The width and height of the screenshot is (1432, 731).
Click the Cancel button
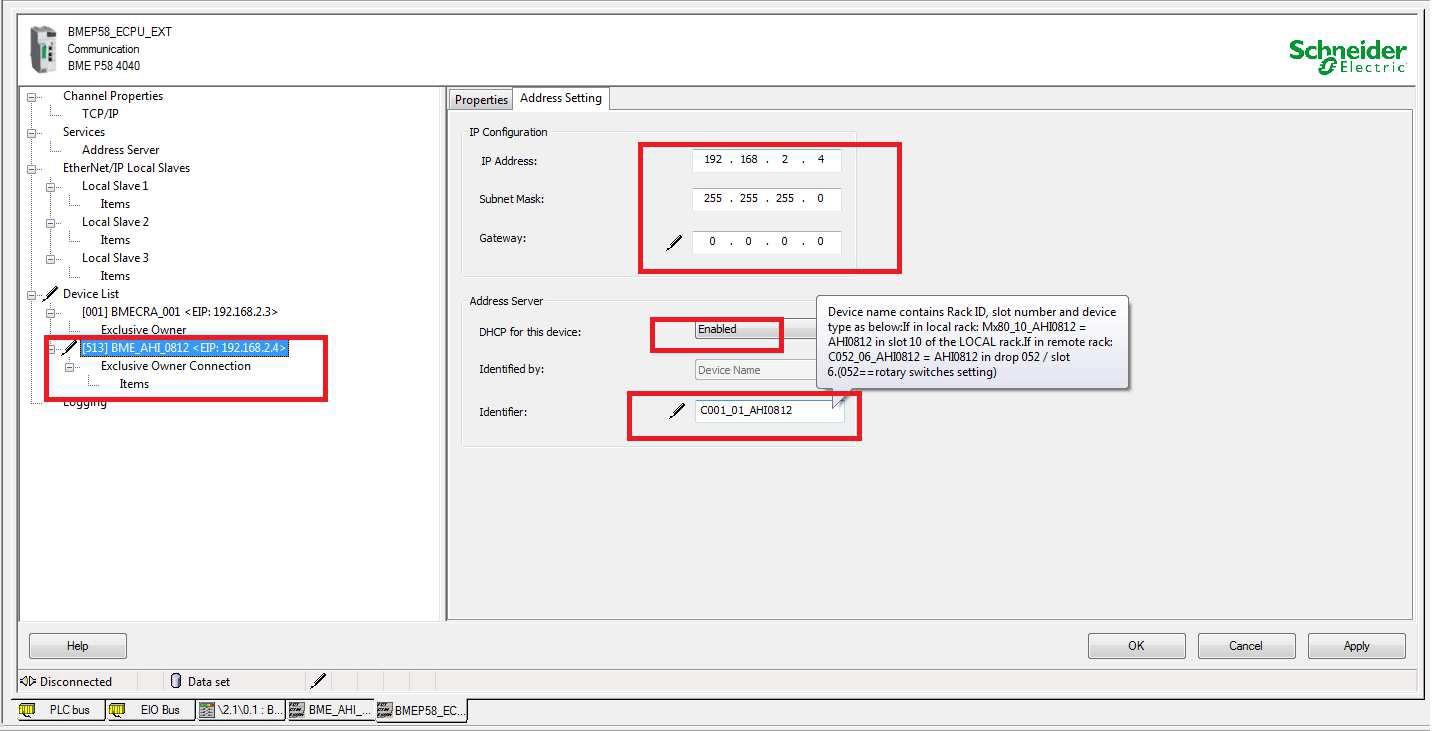pos(1246,646)
